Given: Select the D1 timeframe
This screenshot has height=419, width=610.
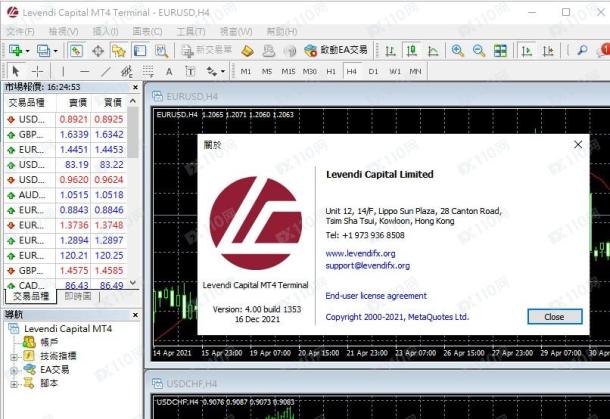Looking at the screenshot, I should 373,71.
